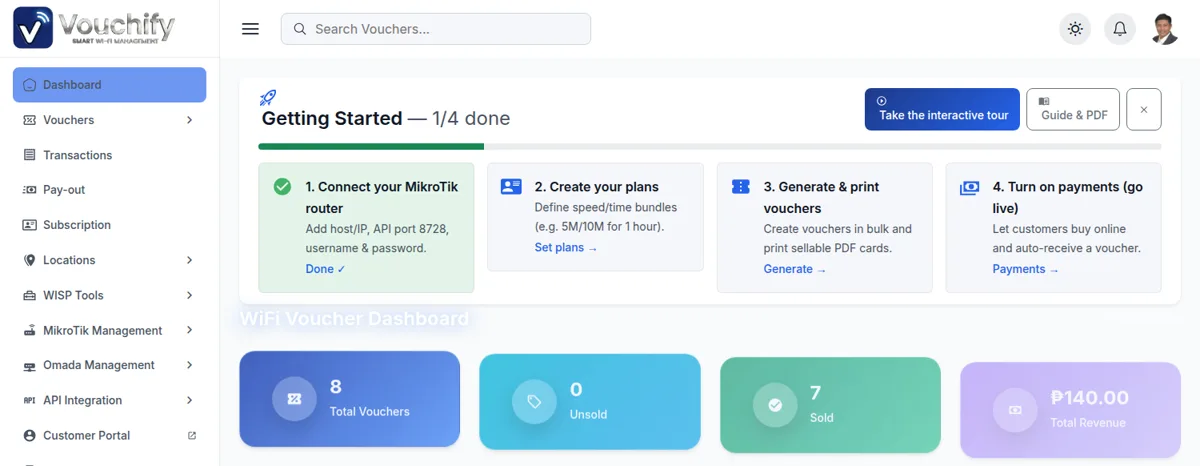Image resolution: width=1200 pixels, height=466 pixels.
Task: Click the Getting Started progress bar
Action: point(710,146)
